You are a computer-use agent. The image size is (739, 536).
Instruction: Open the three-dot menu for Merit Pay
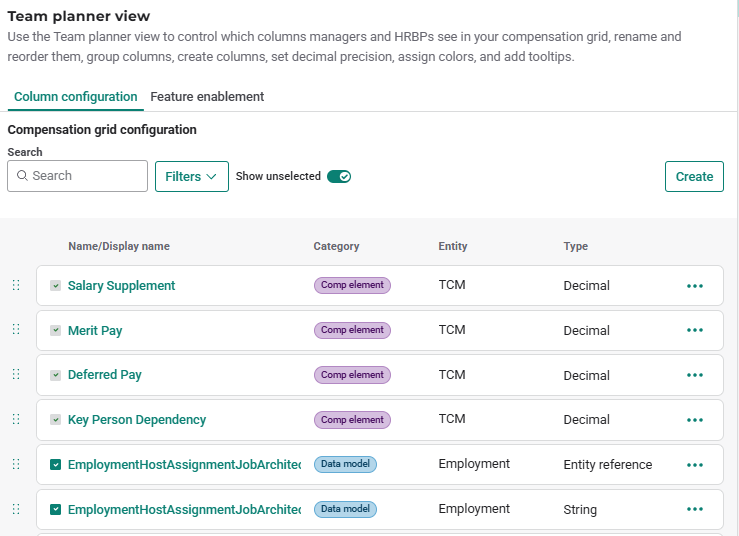695,331
